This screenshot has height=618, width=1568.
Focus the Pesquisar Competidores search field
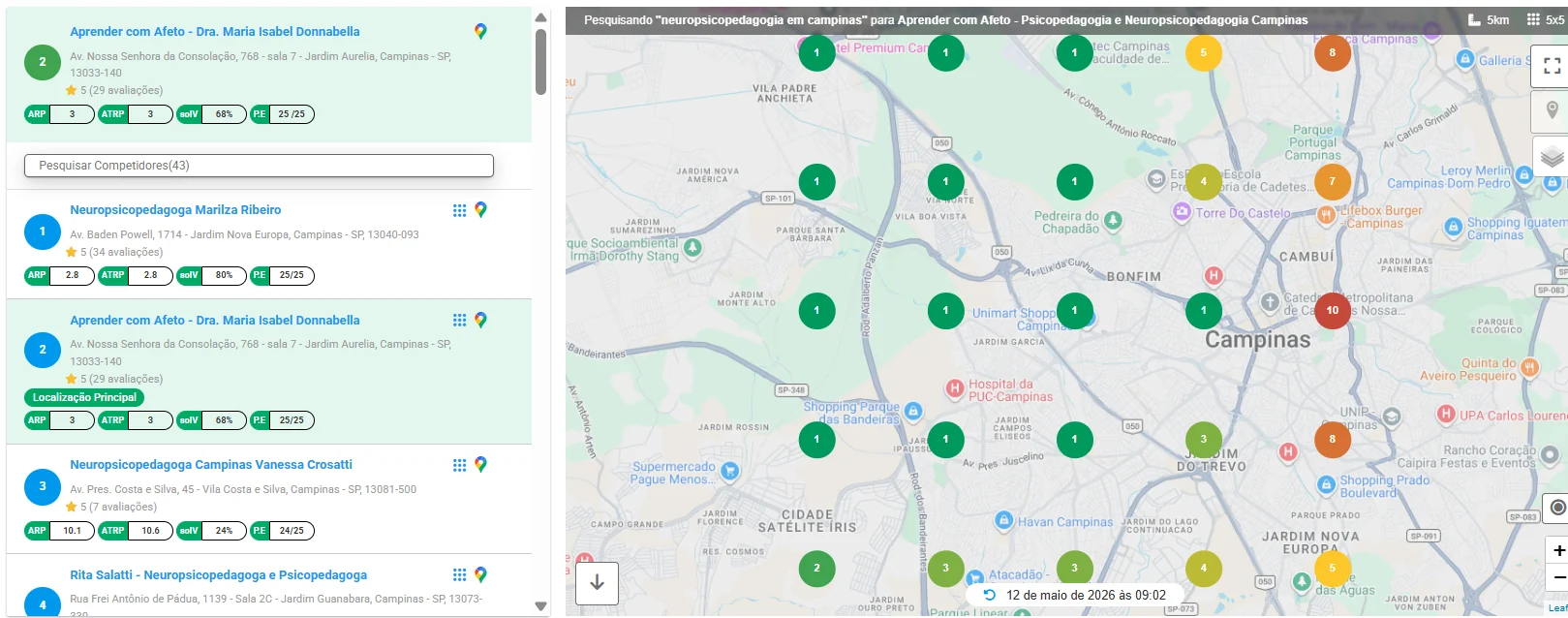tap(259, 166)
